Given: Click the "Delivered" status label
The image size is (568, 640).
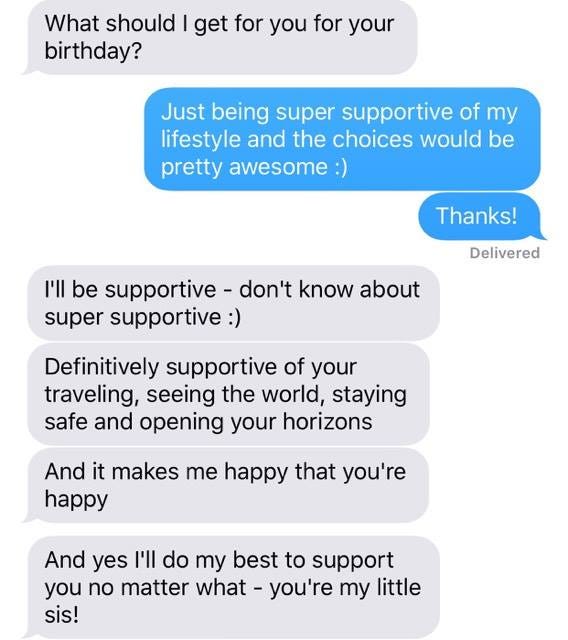Looking at the screenshot, I should pyautogui.click(x=505, y=253).
